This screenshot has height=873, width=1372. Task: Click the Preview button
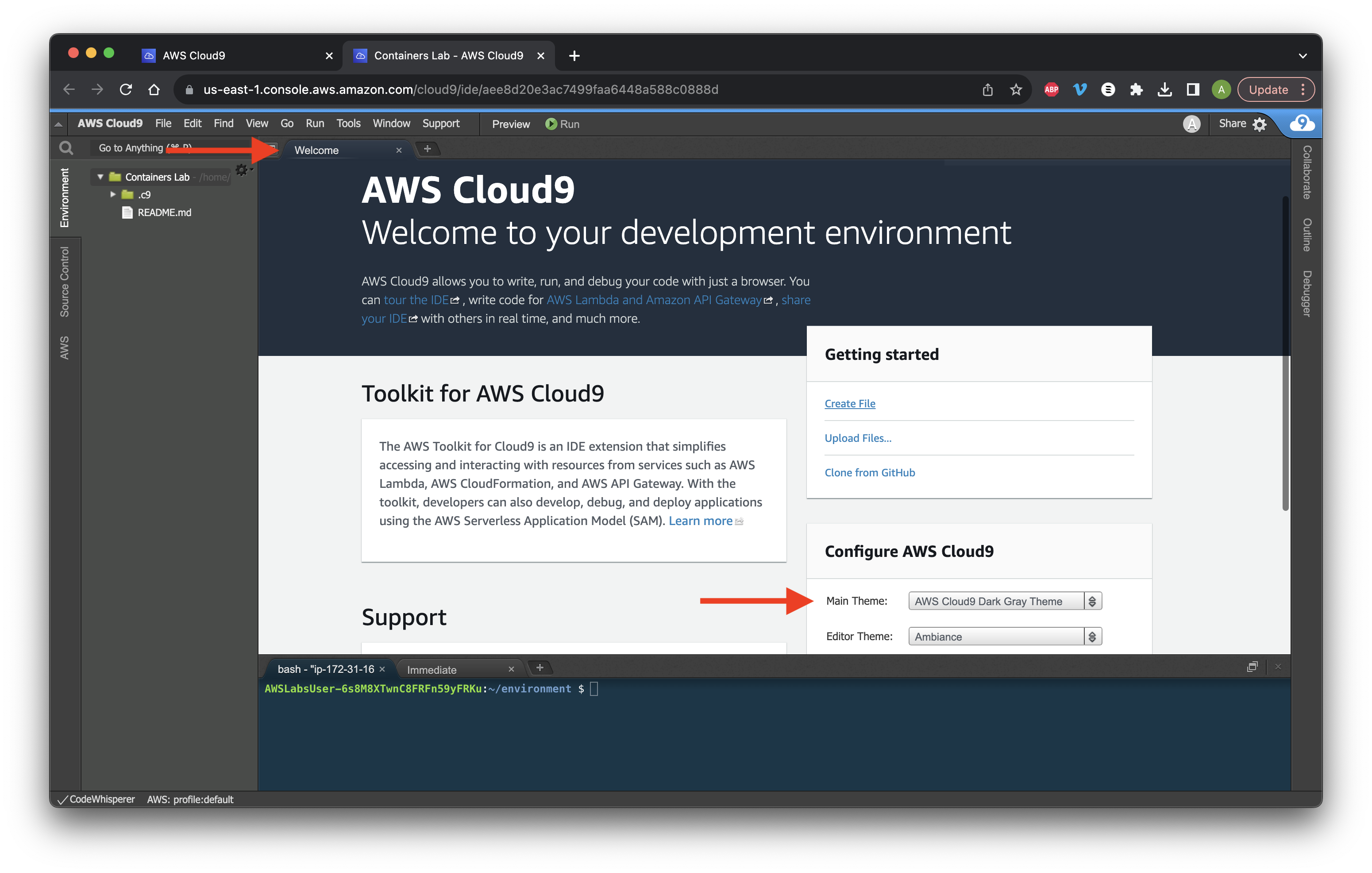[x=510, y=124]
